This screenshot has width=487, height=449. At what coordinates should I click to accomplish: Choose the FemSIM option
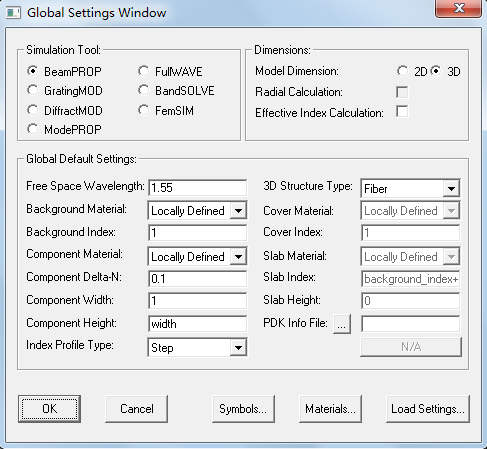[144, 110]
